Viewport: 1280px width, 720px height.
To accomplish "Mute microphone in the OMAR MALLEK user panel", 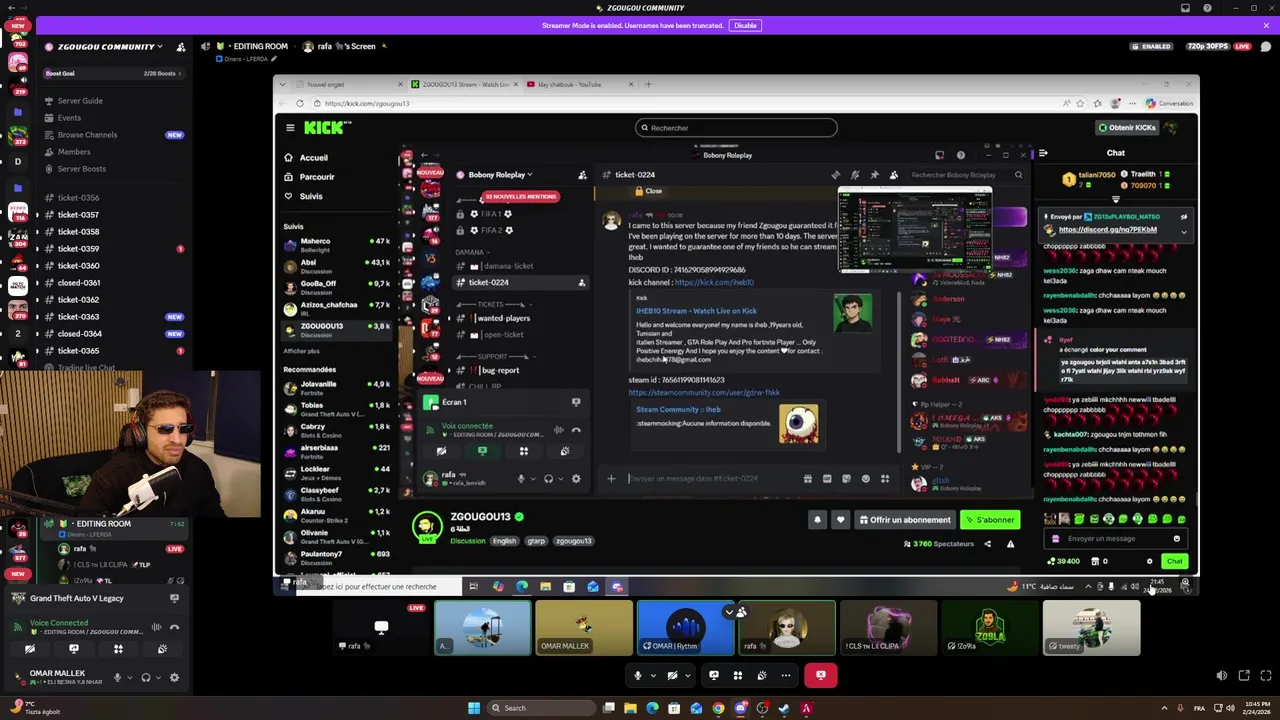I will (117, 677).
